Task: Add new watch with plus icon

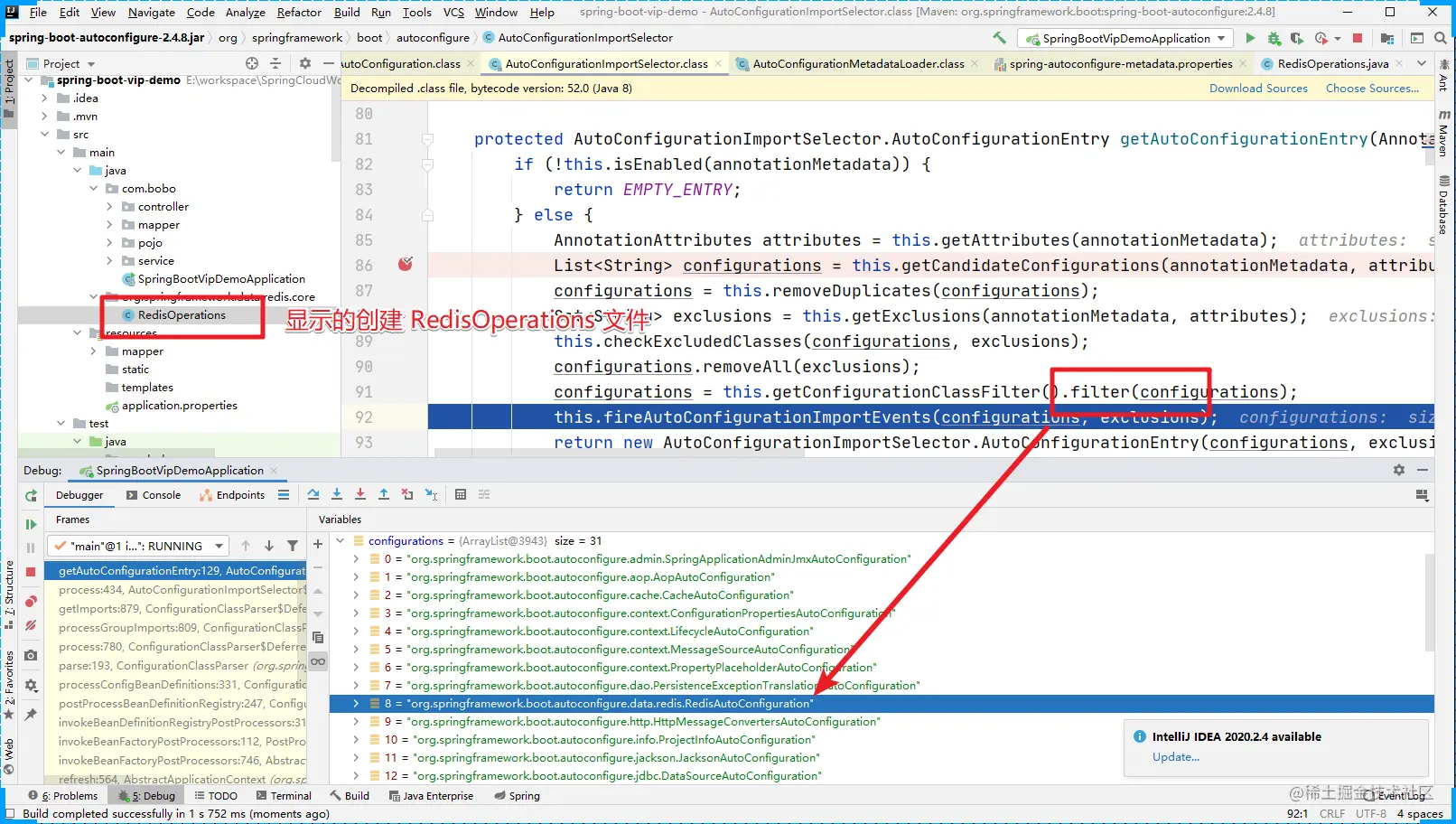Action: 318,544
